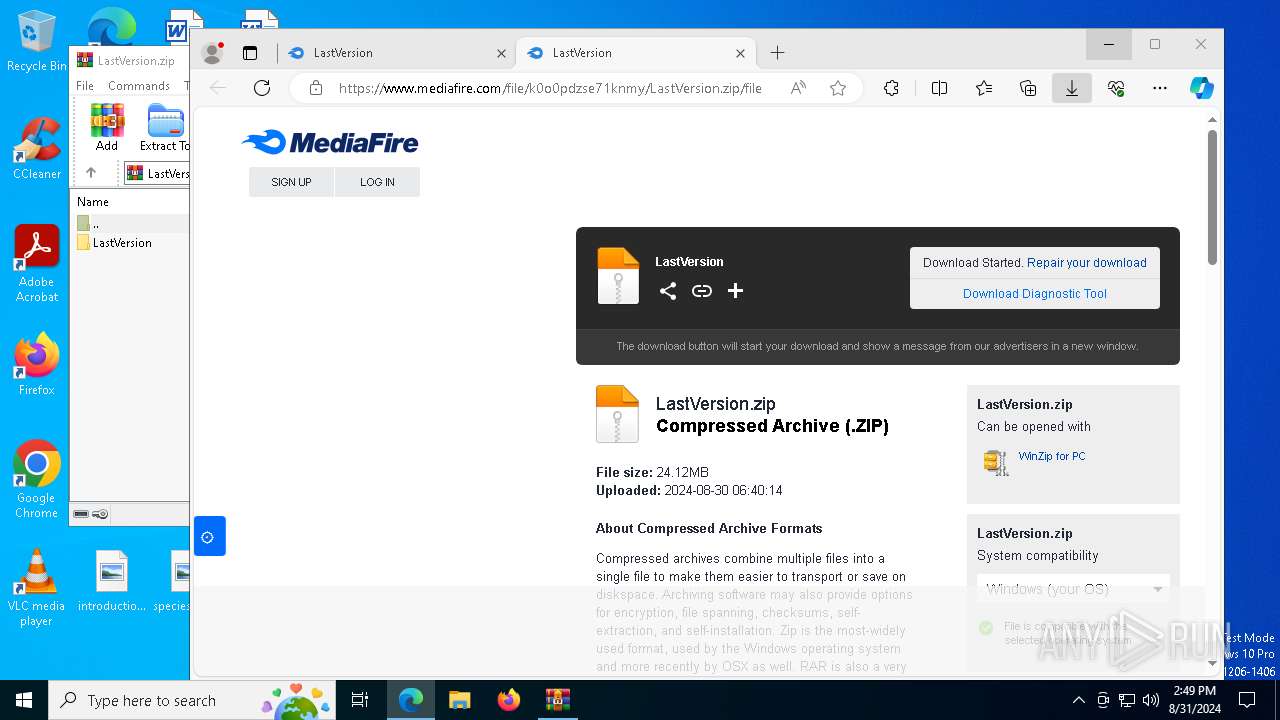This screenshot has height=720, width=1280.
Task: Open WinRAR Commands menu
Action: point(139,86)
